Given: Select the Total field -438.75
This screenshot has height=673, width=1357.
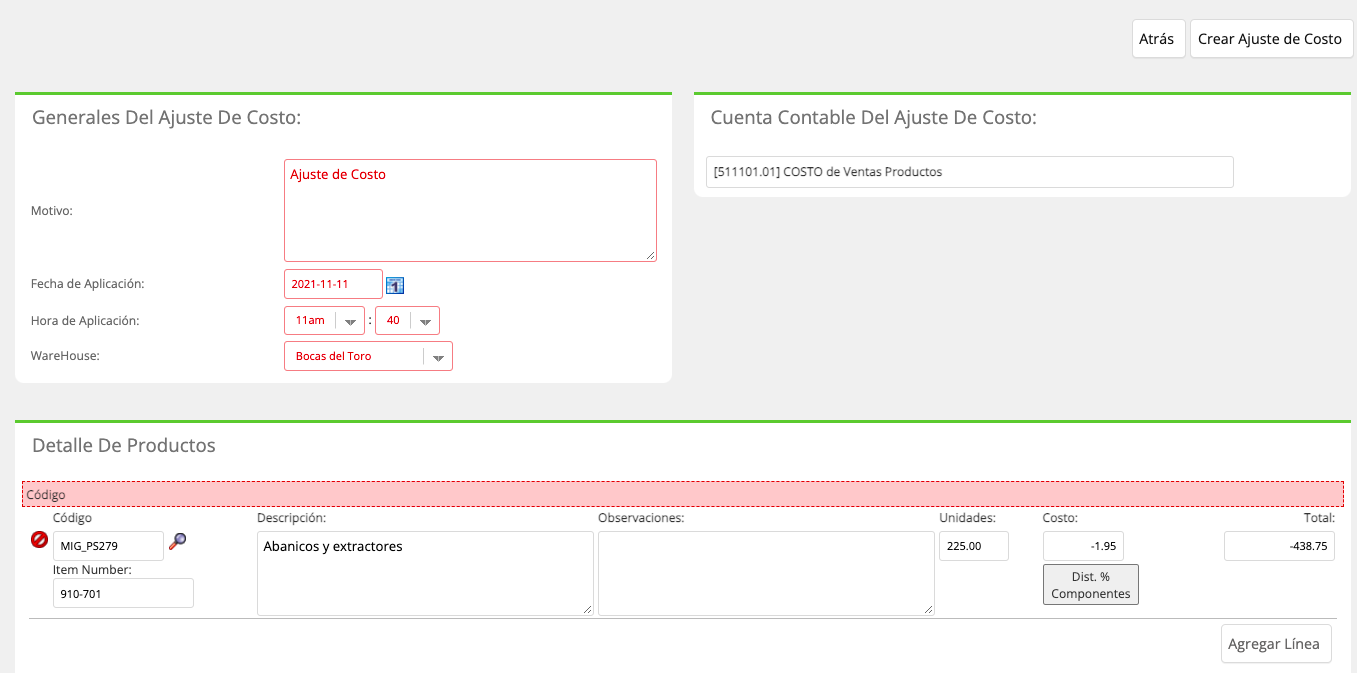Looking at the screenshot, I should [x=1279, y=546].
